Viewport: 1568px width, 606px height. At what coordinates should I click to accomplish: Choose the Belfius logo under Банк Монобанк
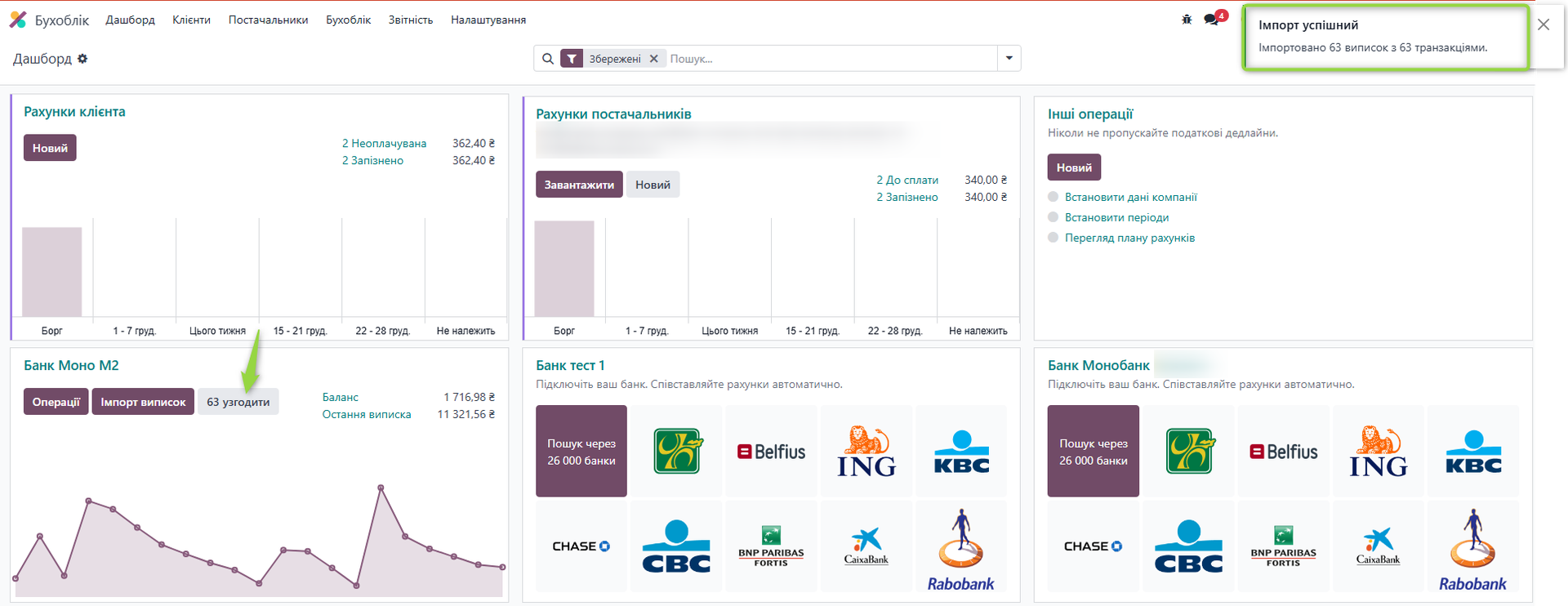point(1283,451)
